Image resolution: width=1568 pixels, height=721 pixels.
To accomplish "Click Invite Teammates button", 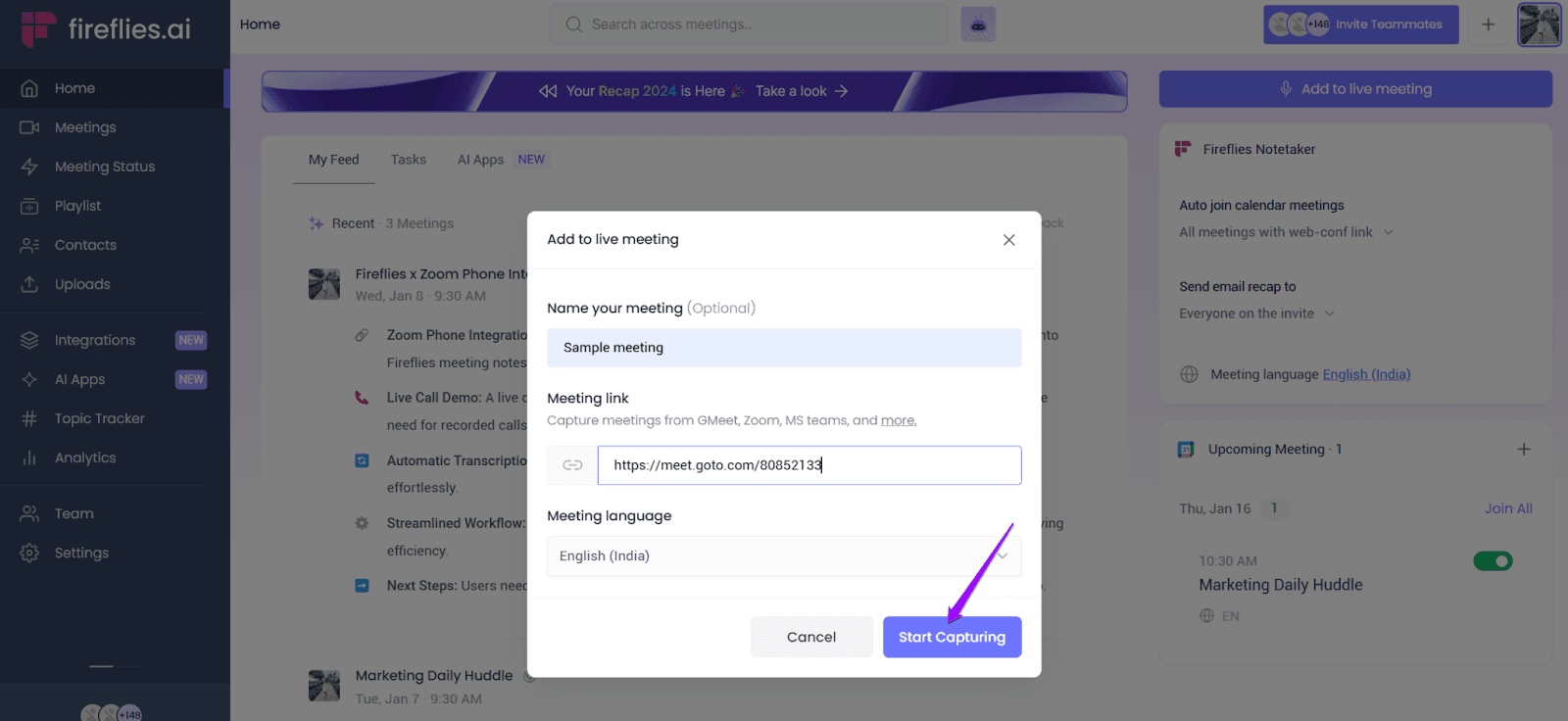I will click(1360, 24).
